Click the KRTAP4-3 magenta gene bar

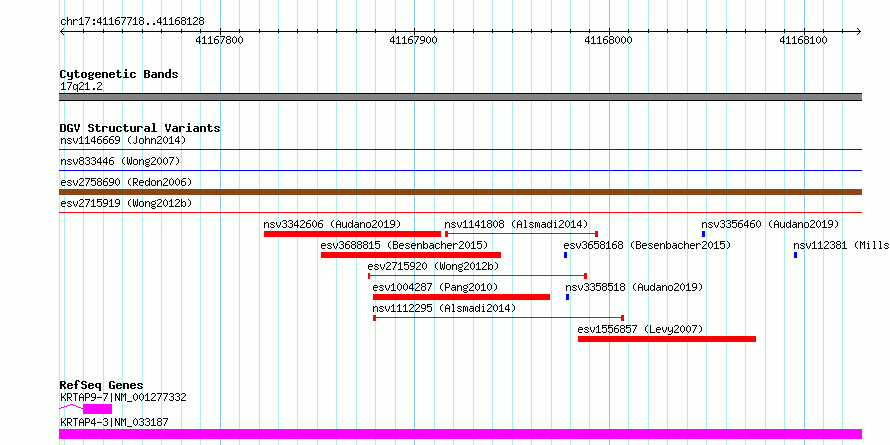click(460, 434)
